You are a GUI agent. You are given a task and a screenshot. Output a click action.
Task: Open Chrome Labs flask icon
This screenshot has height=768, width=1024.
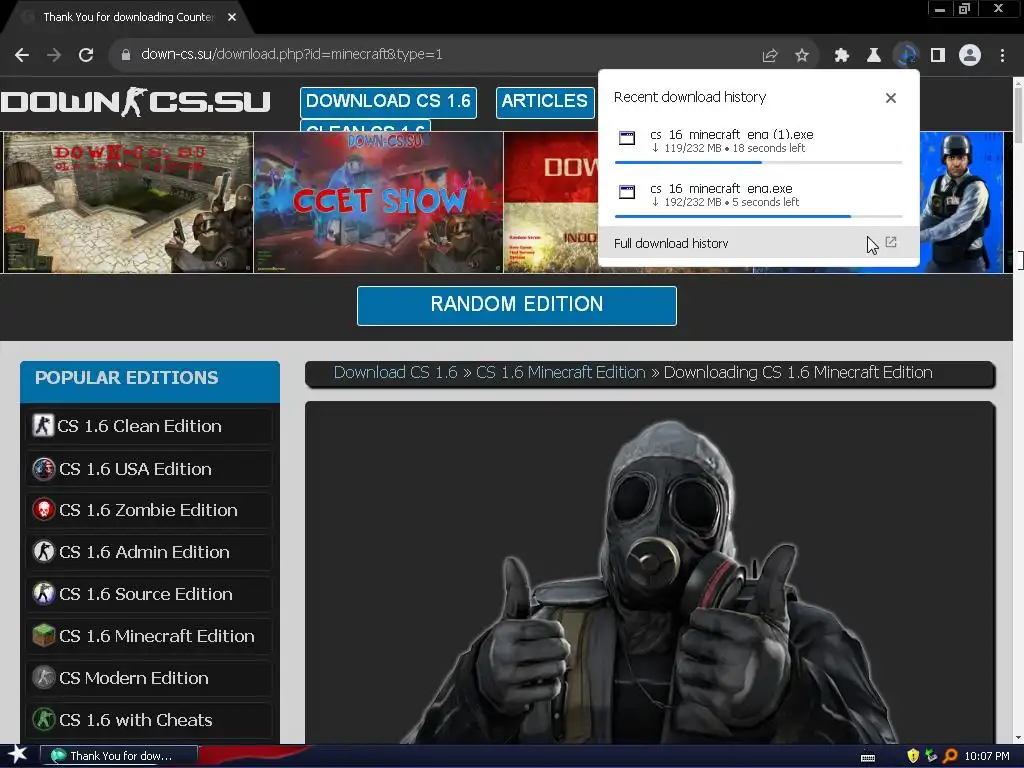coord(874,56)
